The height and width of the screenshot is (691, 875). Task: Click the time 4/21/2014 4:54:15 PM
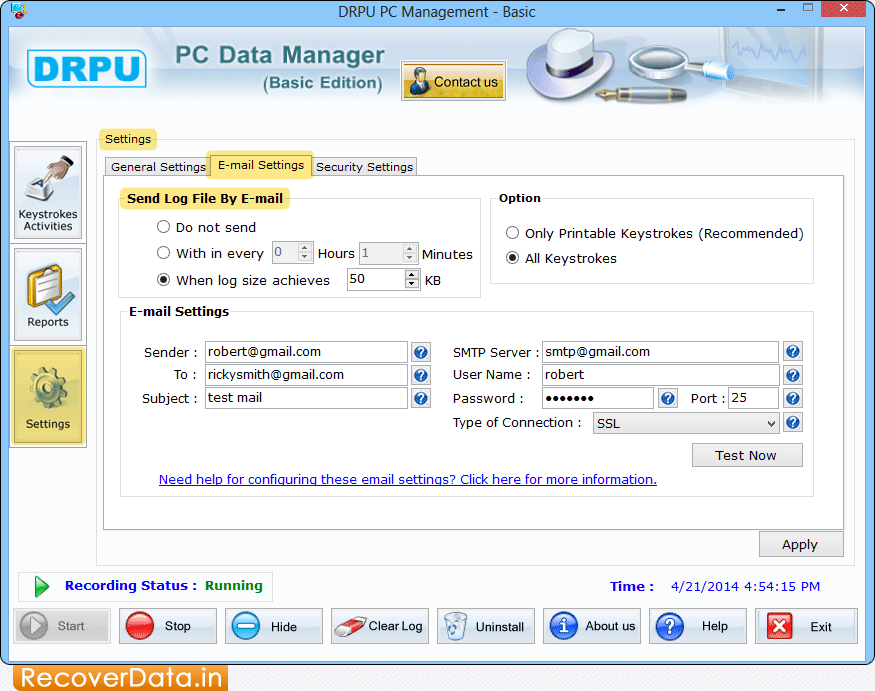746,587
